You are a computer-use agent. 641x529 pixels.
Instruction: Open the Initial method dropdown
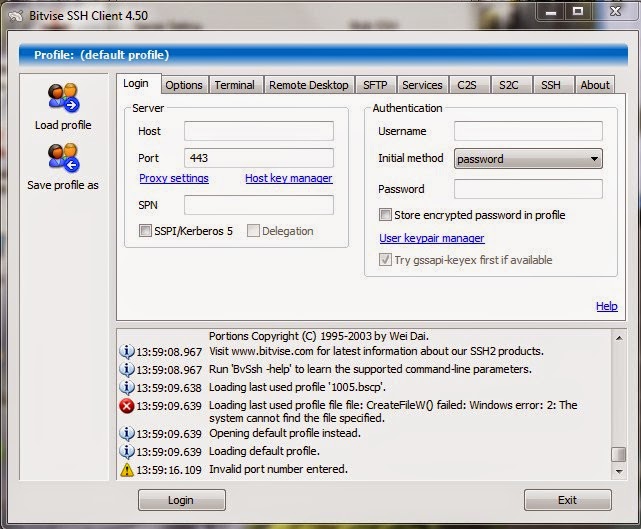pos(528,159)
